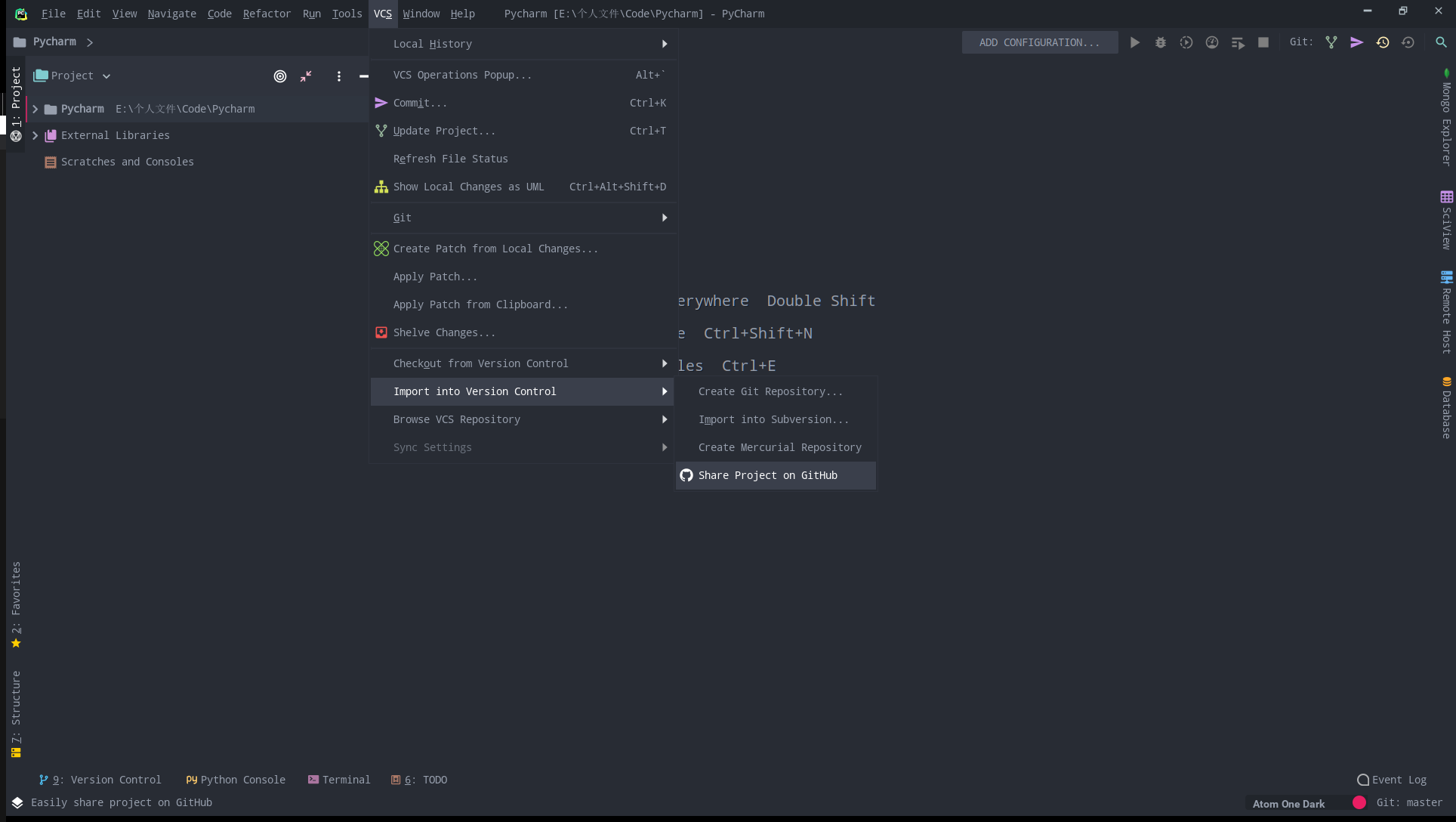The image size is (1456, 822).
Task: Select Update Project... menu item
Action: click(x=522, y=131)
